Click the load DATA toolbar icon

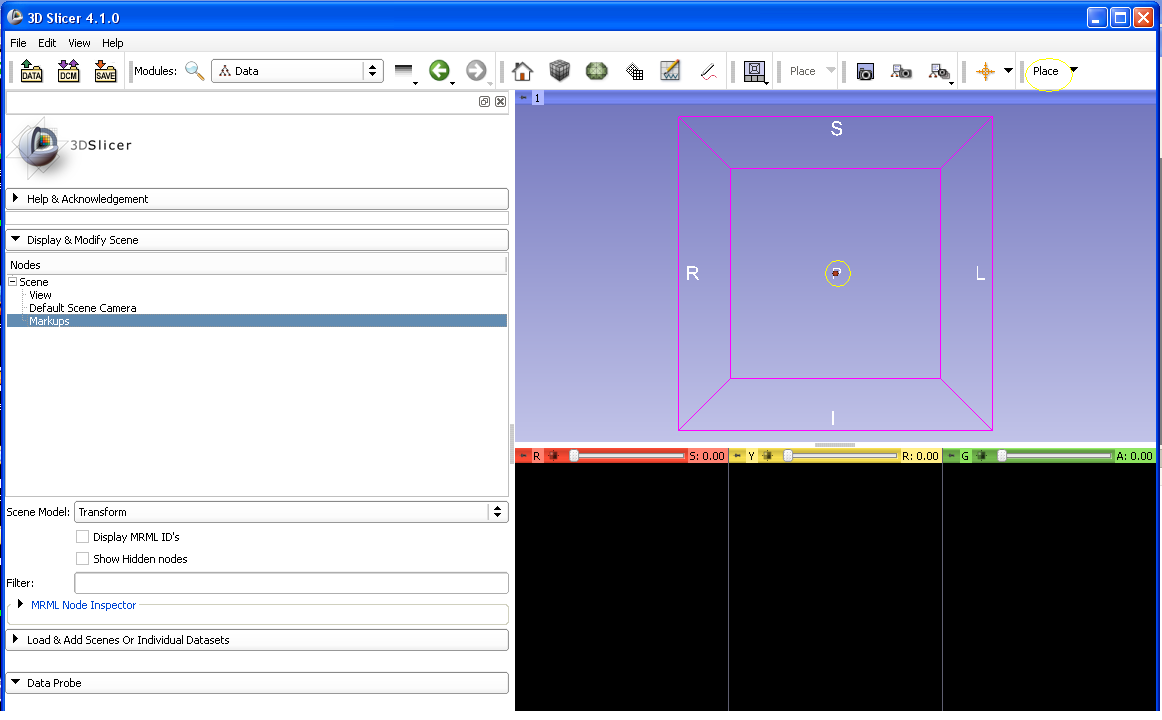tap(31, 71)
